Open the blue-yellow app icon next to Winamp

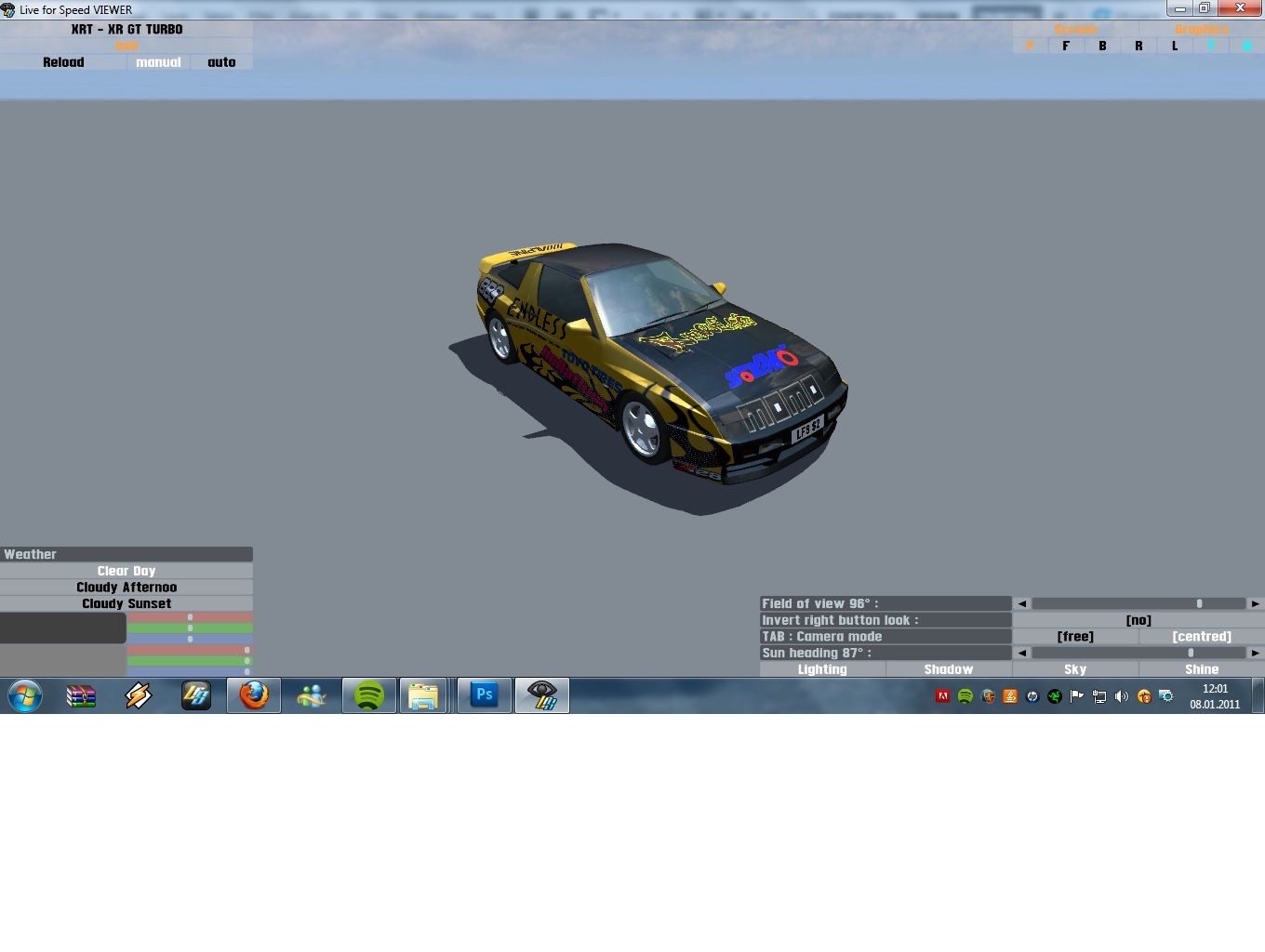point(196,695)
